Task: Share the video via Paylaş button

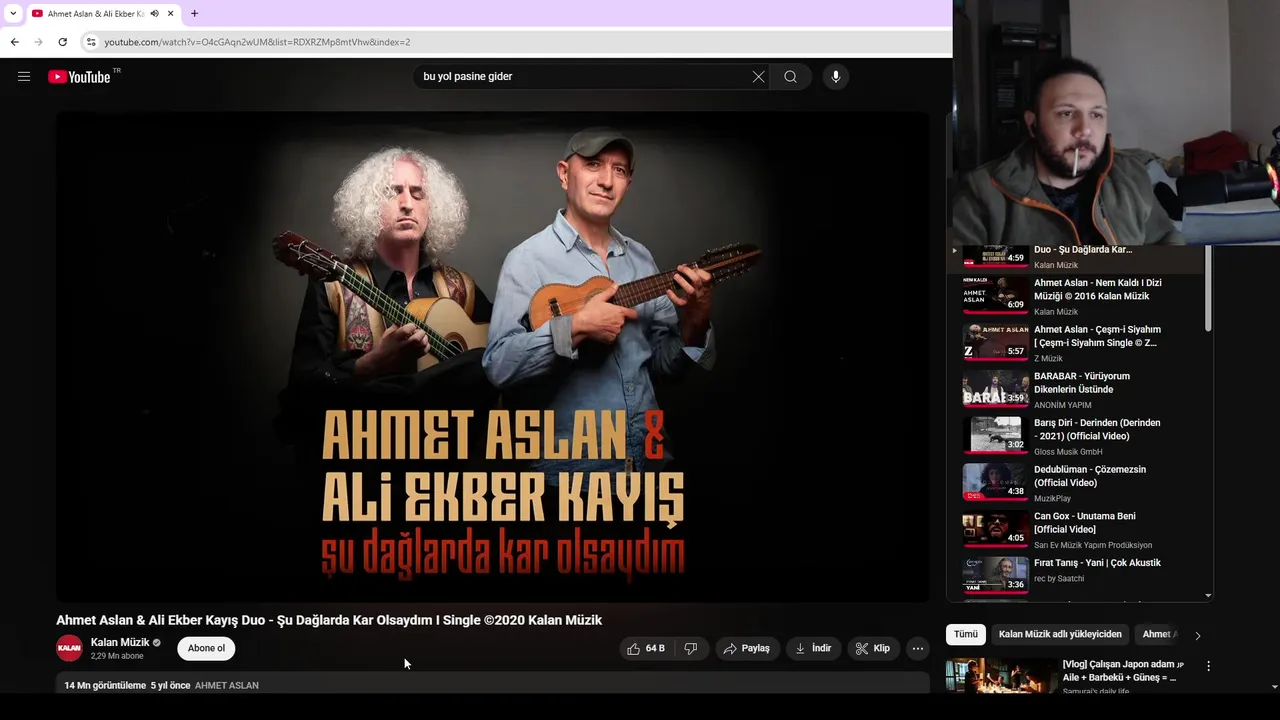Action: [746, 649]
